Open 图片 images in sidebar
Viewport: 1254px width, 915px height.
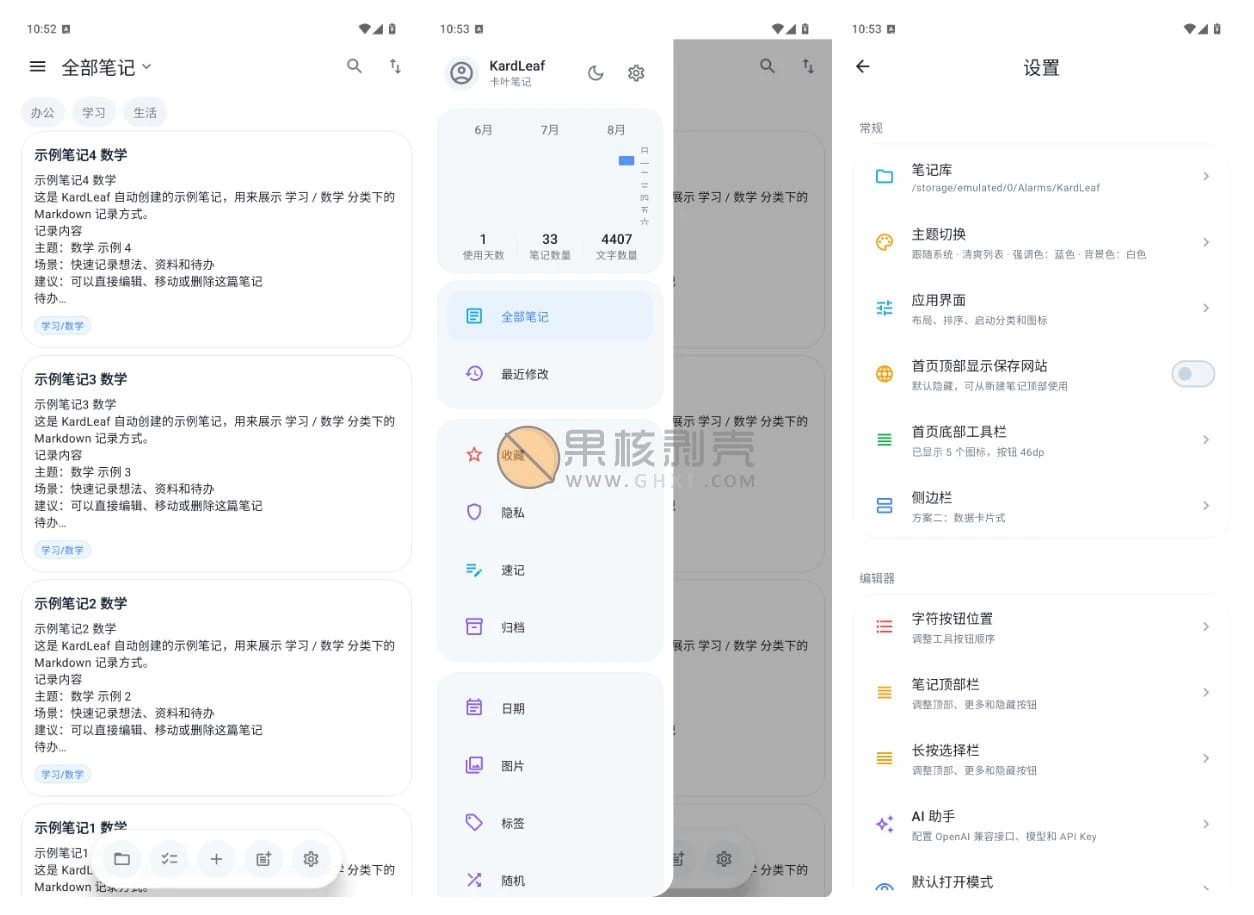[550, 766]
